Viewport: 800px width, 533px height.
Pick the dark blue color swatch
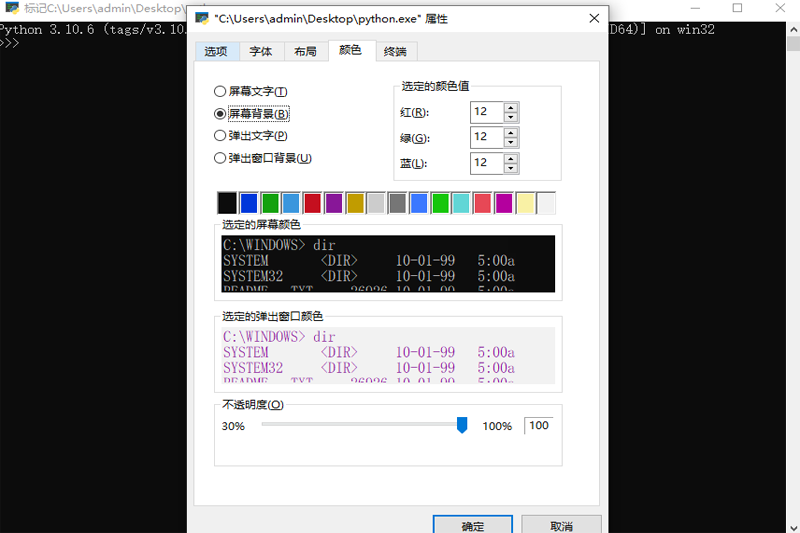[x=248, y=203]
